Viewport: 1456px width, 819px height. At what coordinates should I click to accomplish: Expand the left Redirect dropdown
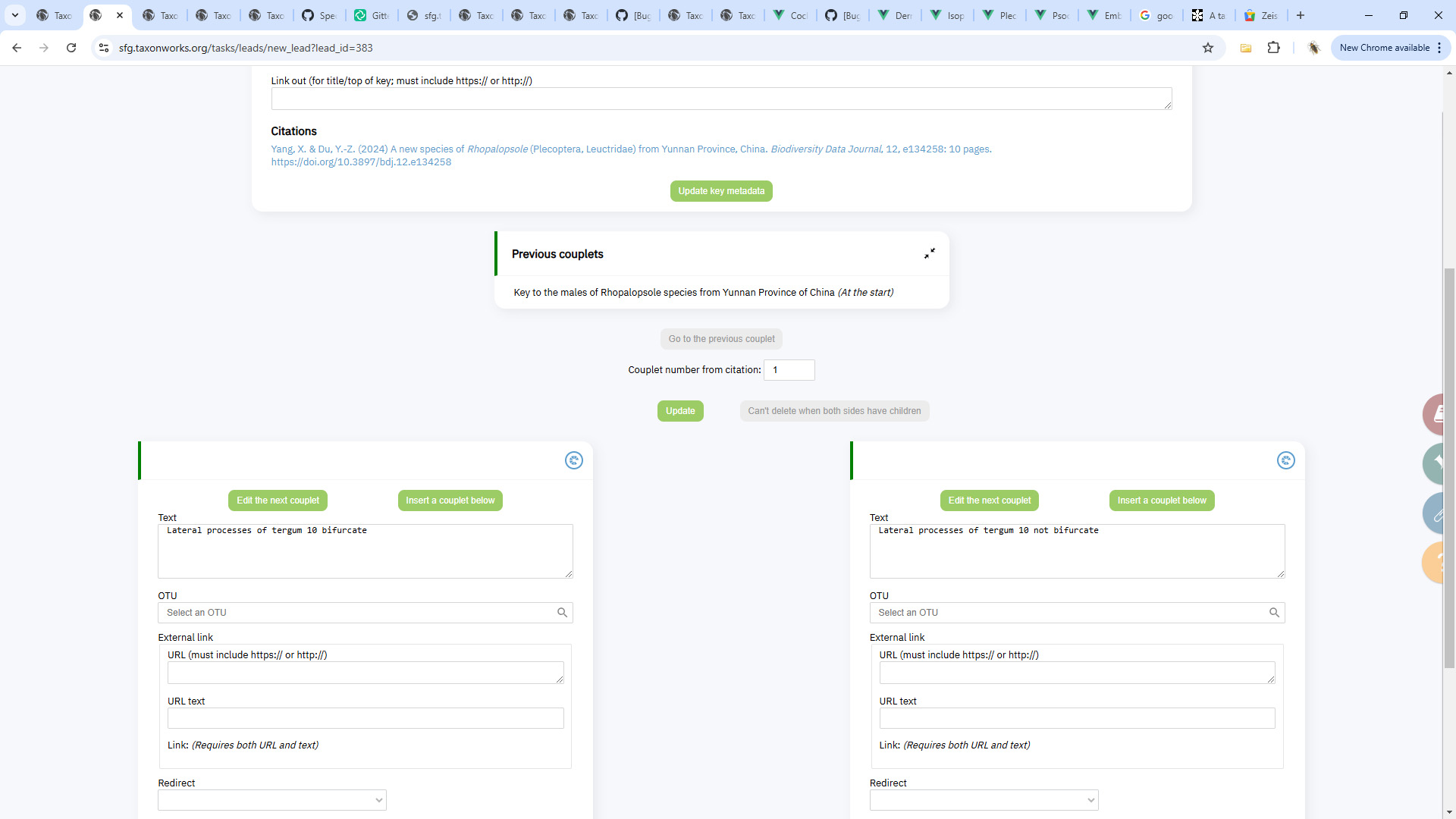(271, 800)
